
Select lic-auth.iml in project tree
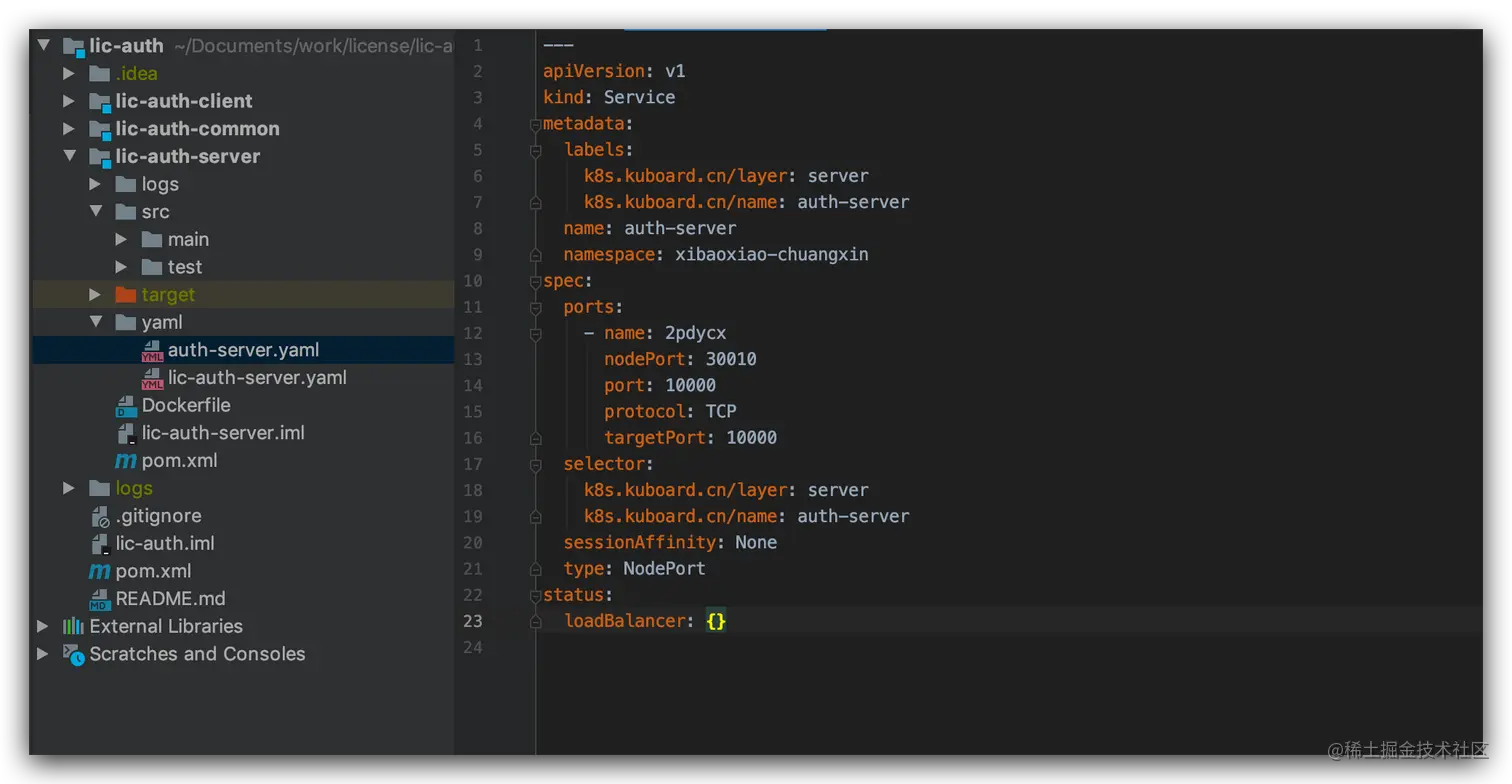click(165, 543)
